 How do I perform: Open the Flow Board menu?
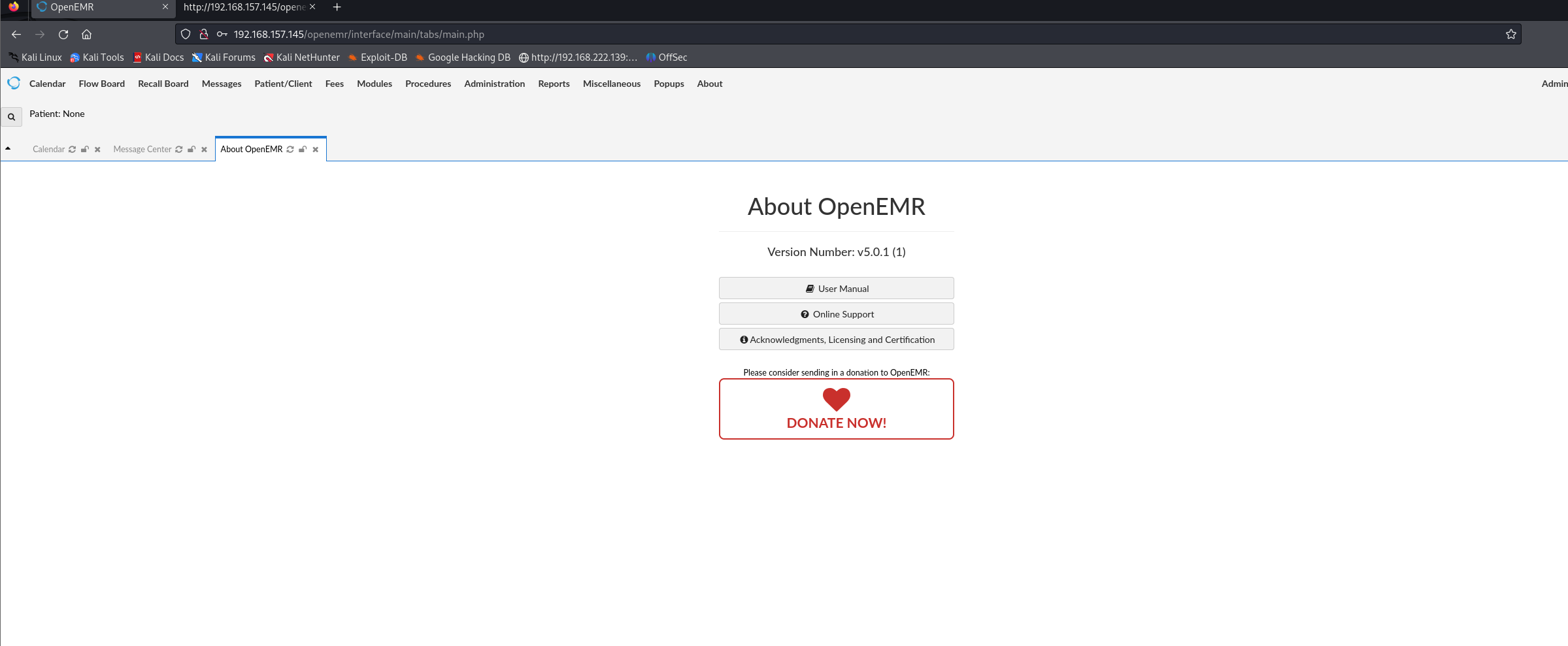(x=101, y=84)
